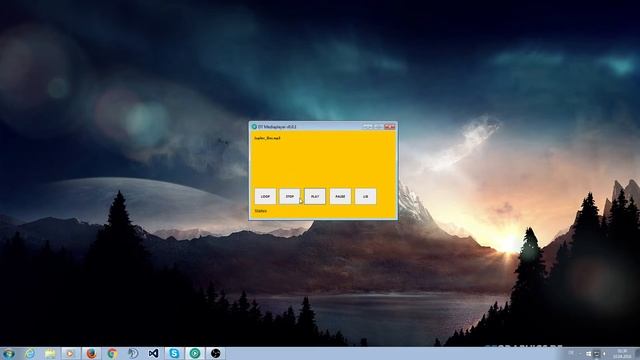
Task: Stop playback with the STOP button
Action: [290, 196]
